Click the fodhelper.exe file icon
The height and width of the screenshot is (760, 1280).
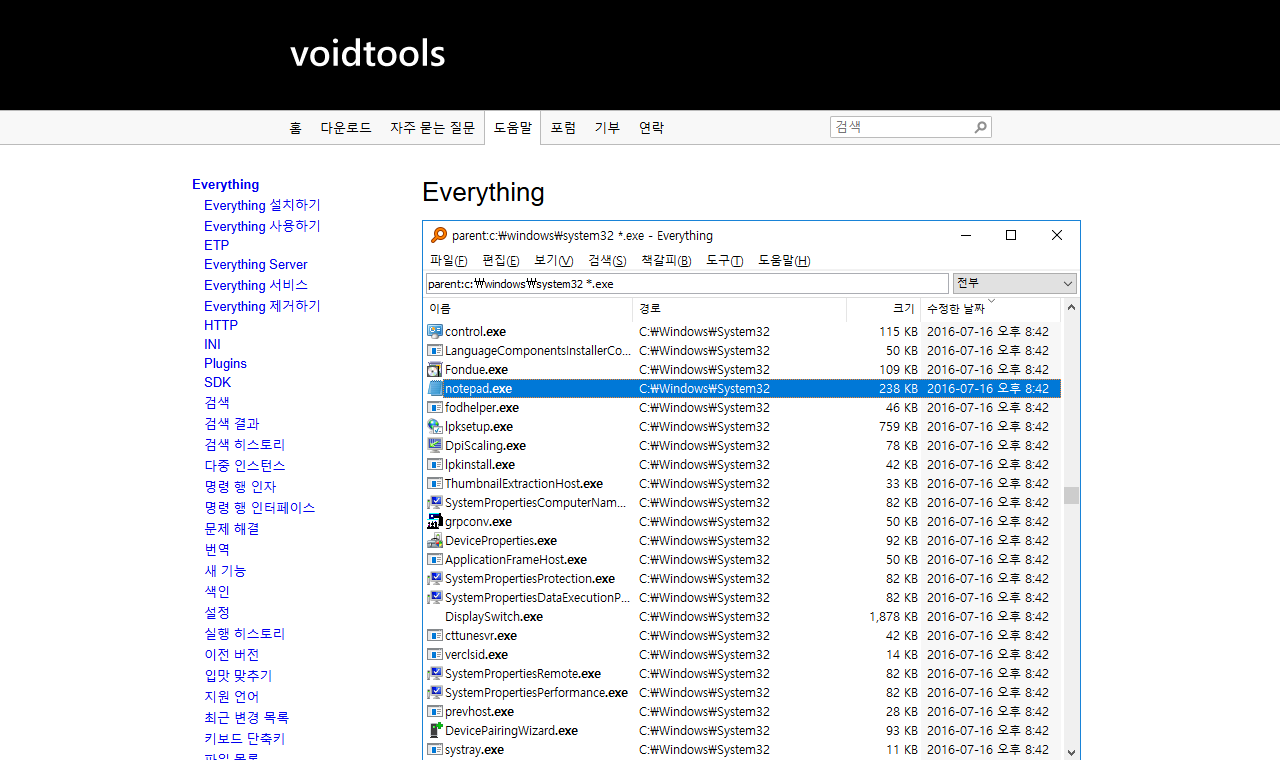(x=435, y=407)
